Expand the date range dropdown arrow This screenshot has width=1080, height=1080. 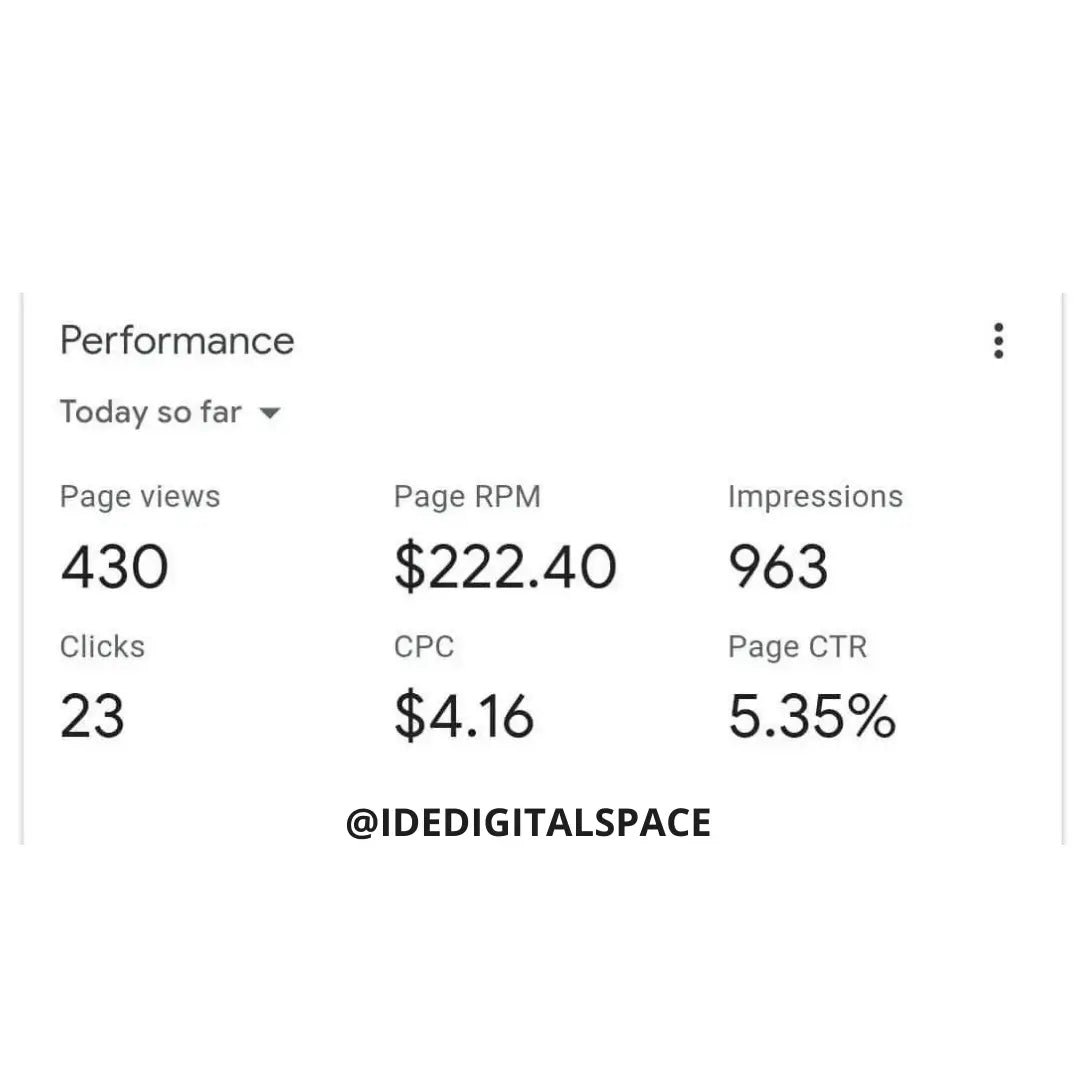[x=270, y=413]
